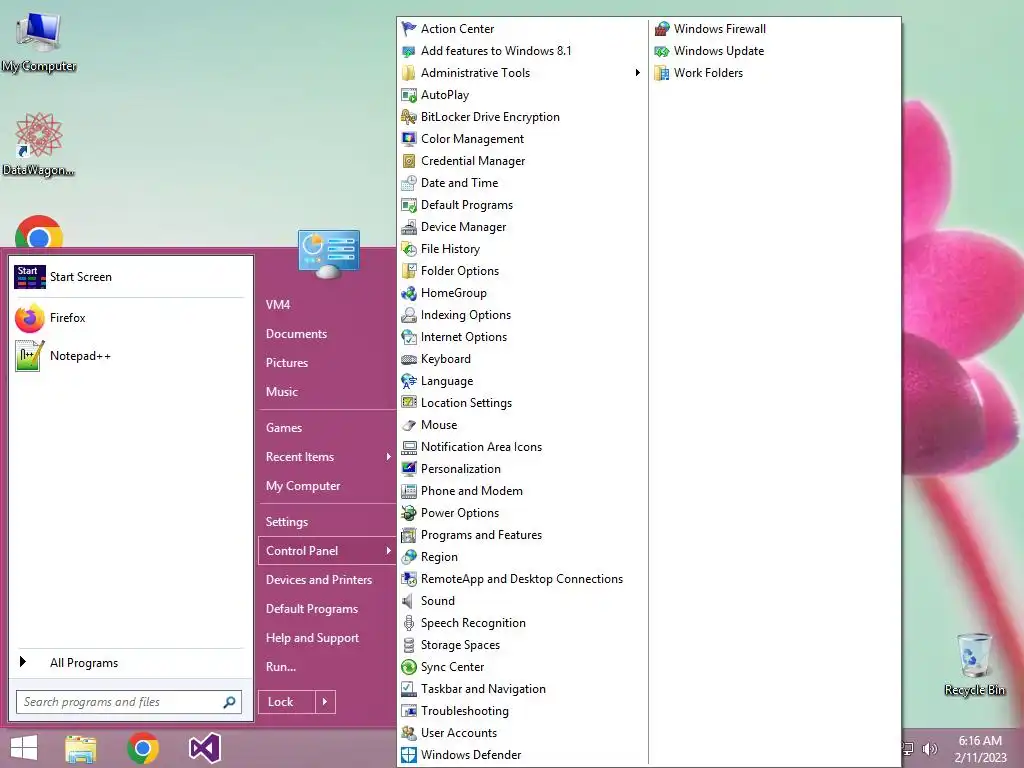This screenshot has height=768, width=1024.
Task: Click the Windows Update icon
Action: [x=662, y=51]
